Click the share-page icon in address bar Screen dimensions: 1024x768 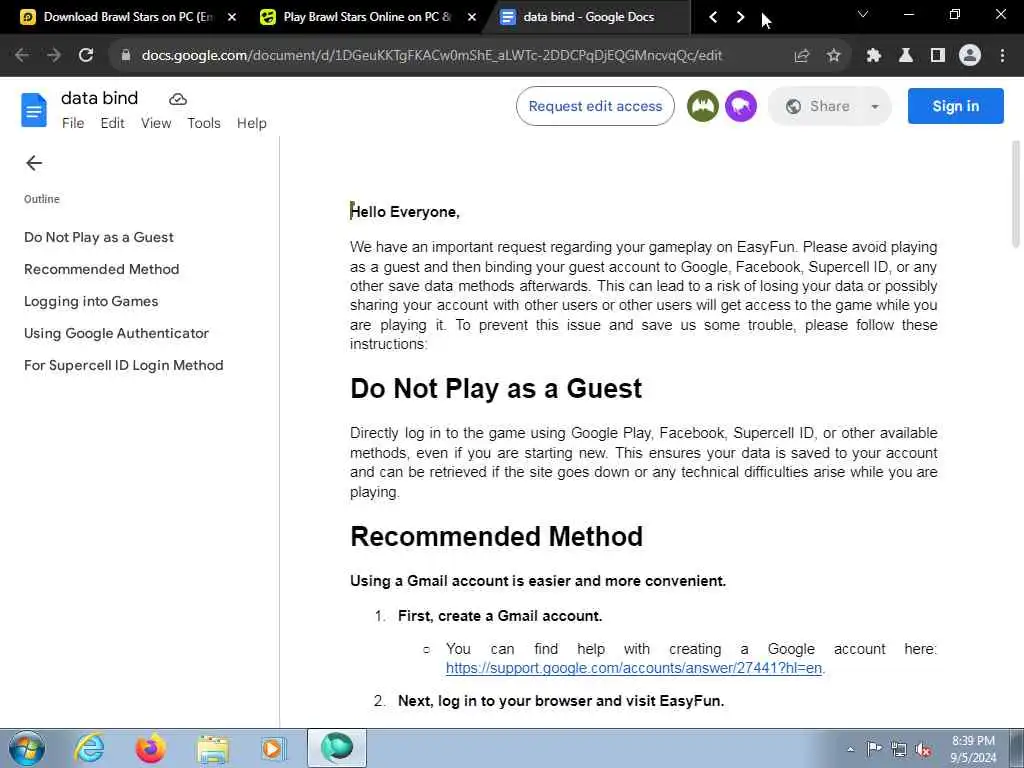801,56
